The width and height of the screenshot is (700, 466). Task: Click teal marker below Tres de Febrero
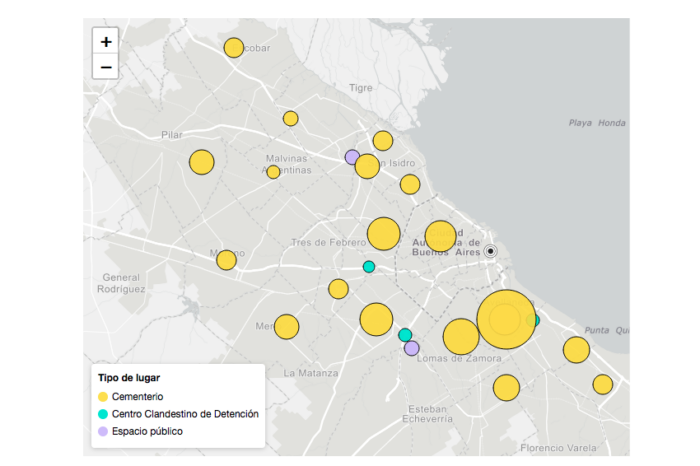pyautogui.click(x=369, y=266)
